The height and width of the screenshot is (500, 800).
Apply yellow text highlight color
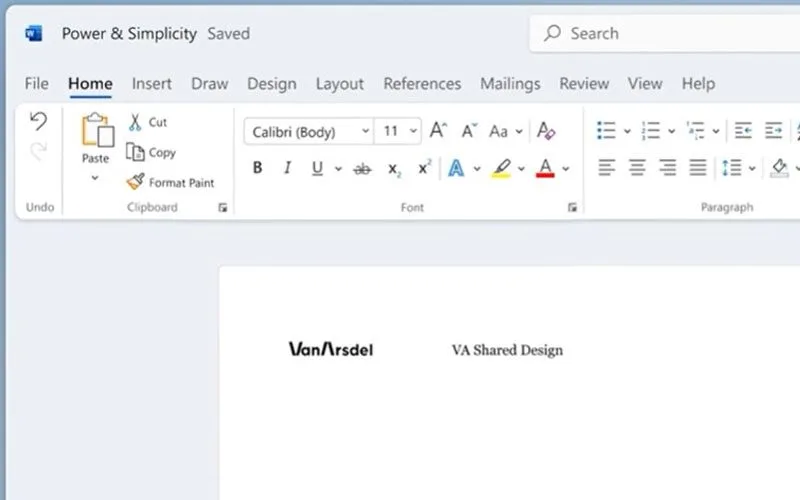click(502, 168)
